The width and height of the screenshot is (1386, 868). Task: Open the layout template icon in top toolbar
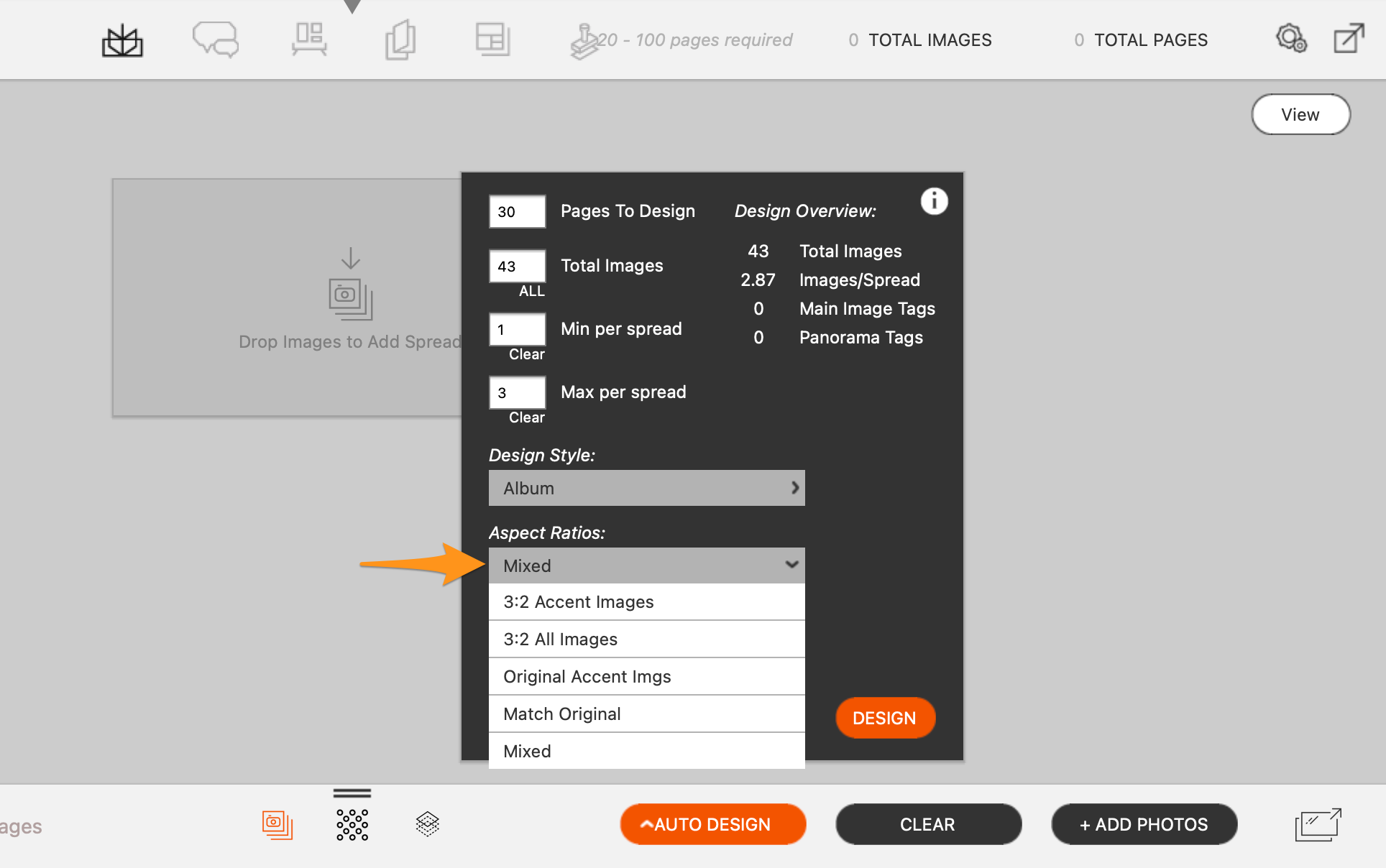(x=493, y=40)
